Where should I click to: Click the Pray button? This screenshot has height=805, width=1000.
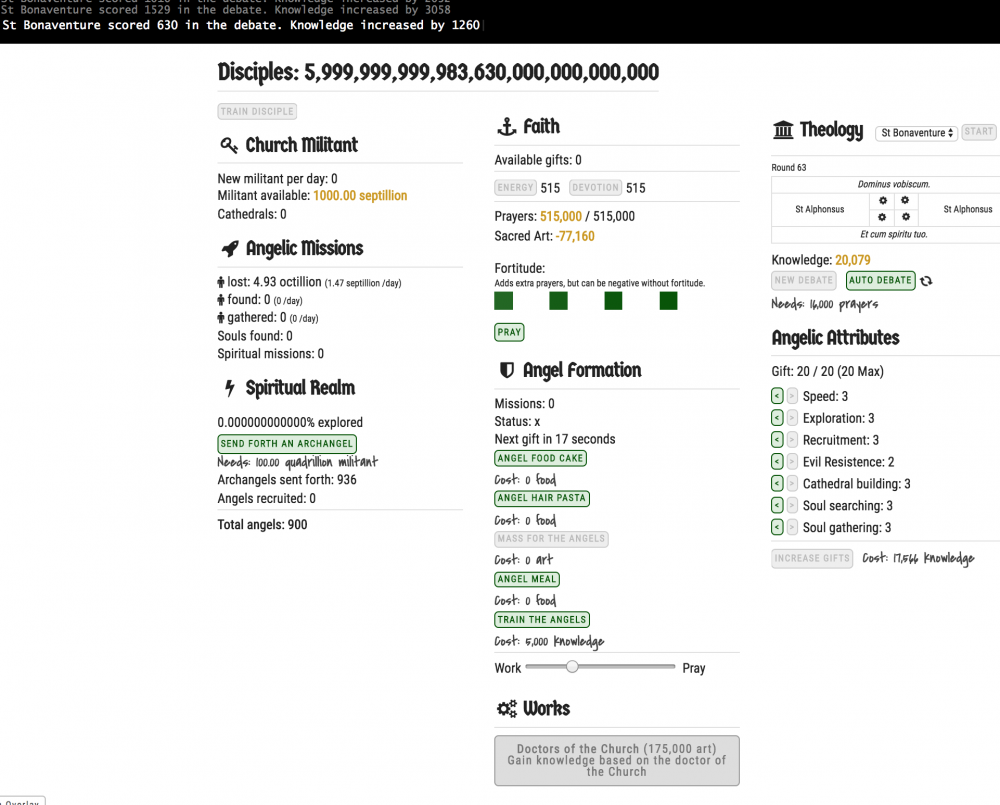(x=509, y=332)
